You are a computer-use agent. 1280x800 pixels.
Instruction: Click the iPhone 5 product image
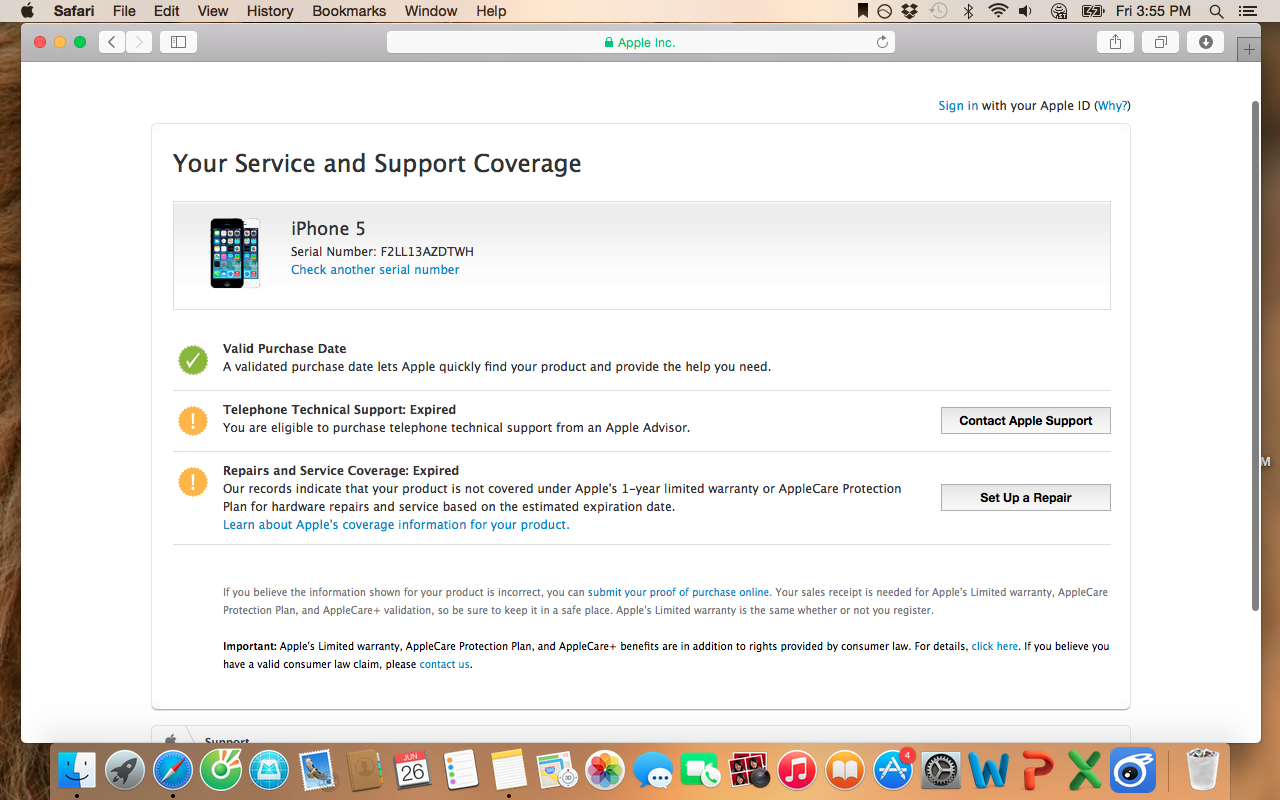[x=235, y=253]
